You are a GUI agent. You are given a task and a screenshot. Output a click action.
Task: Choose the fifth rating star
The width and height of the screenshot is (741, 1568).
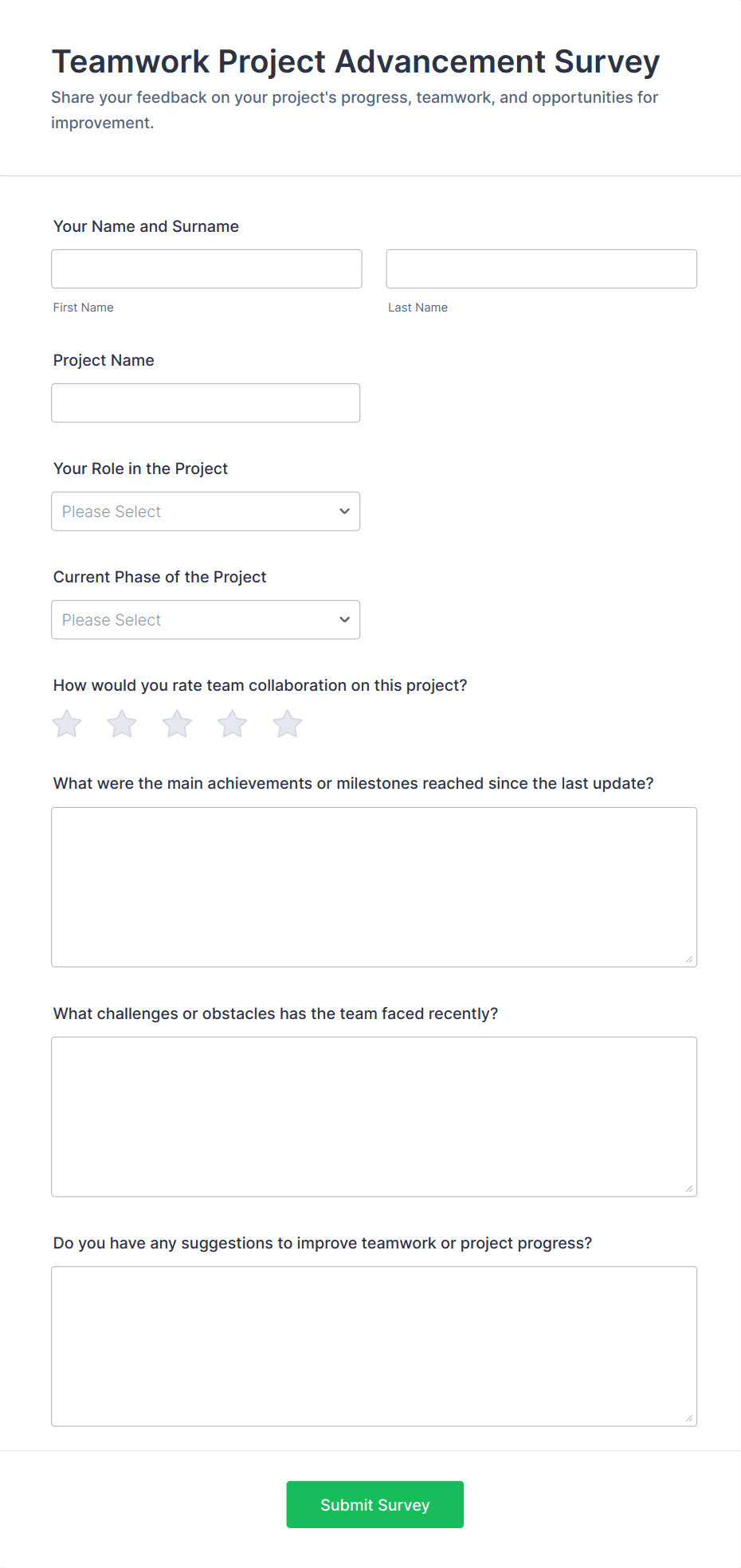(287, 724)
